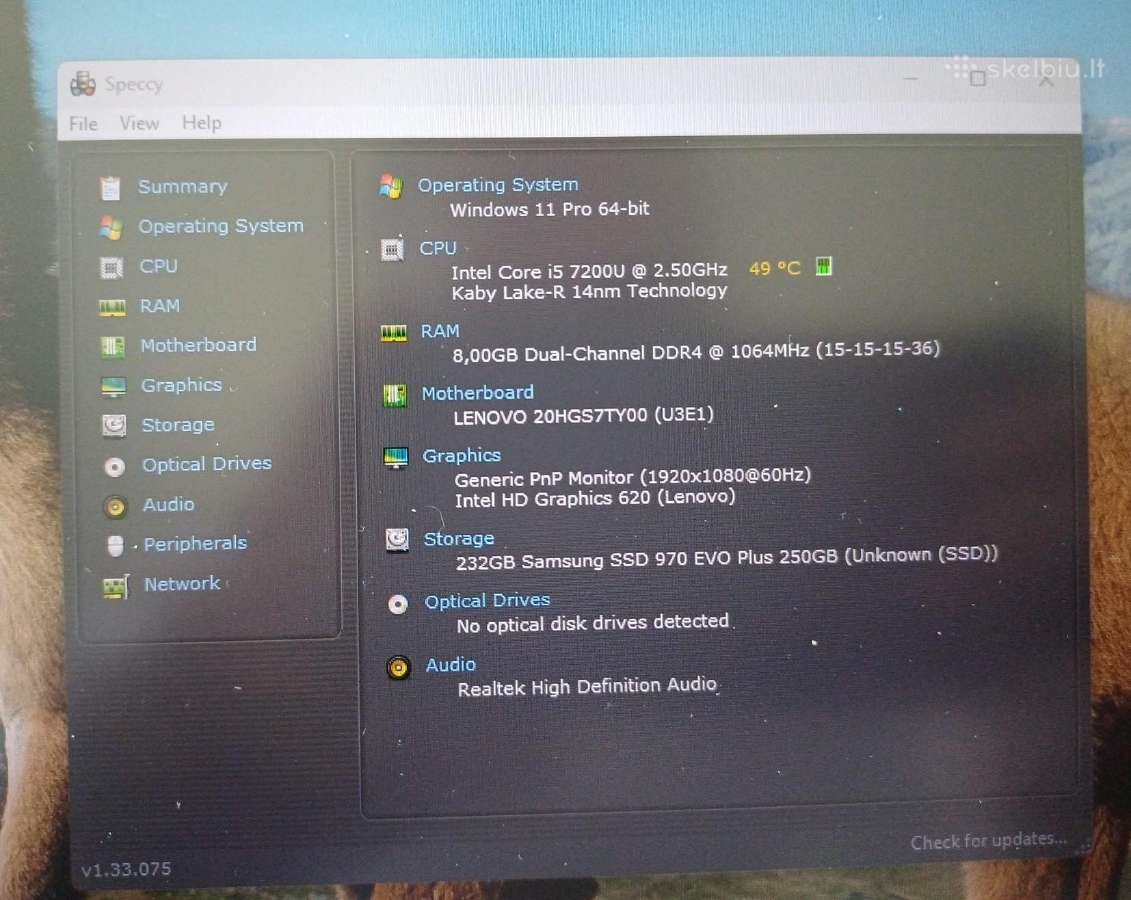Click the Optical Drives disc icon in summary

397,604
